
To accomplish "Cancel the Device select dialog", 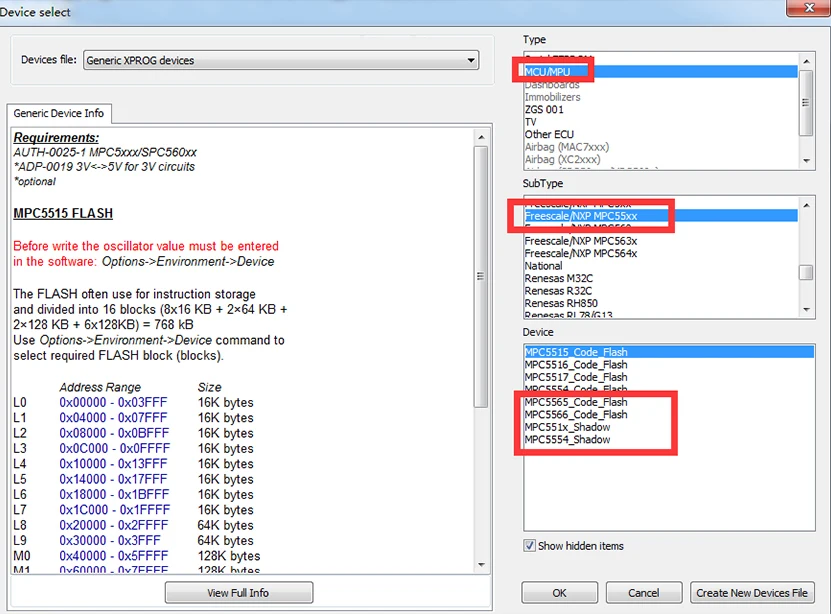I will [644, 593].
